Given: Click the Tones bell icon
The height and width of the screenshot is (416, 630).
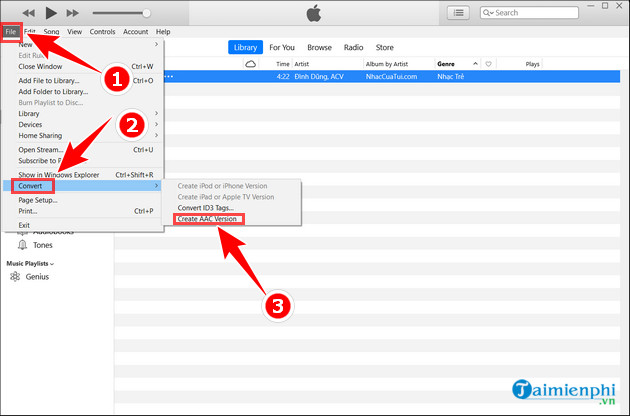Looking at the screenshot, I should pos(22,245).
